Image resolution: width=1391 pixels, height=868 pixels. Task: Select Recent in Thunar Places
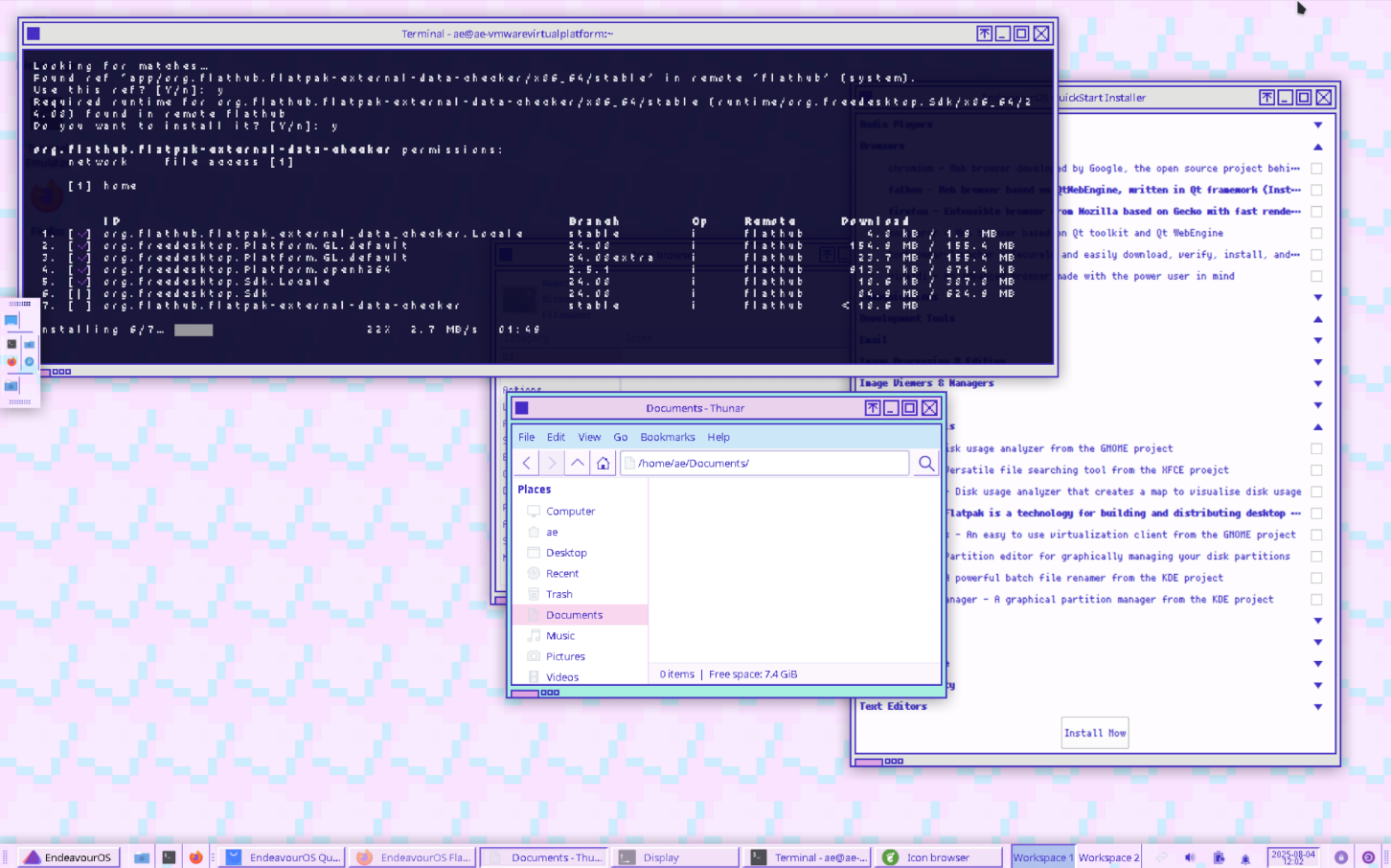(x=580, y=574)
